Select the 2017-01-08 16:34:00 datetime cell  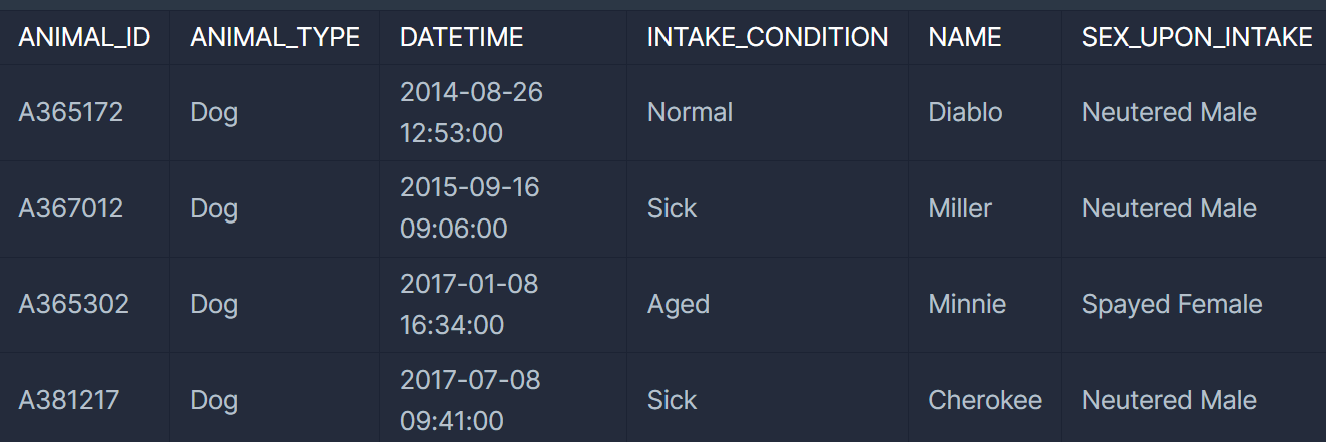[469, 304]
